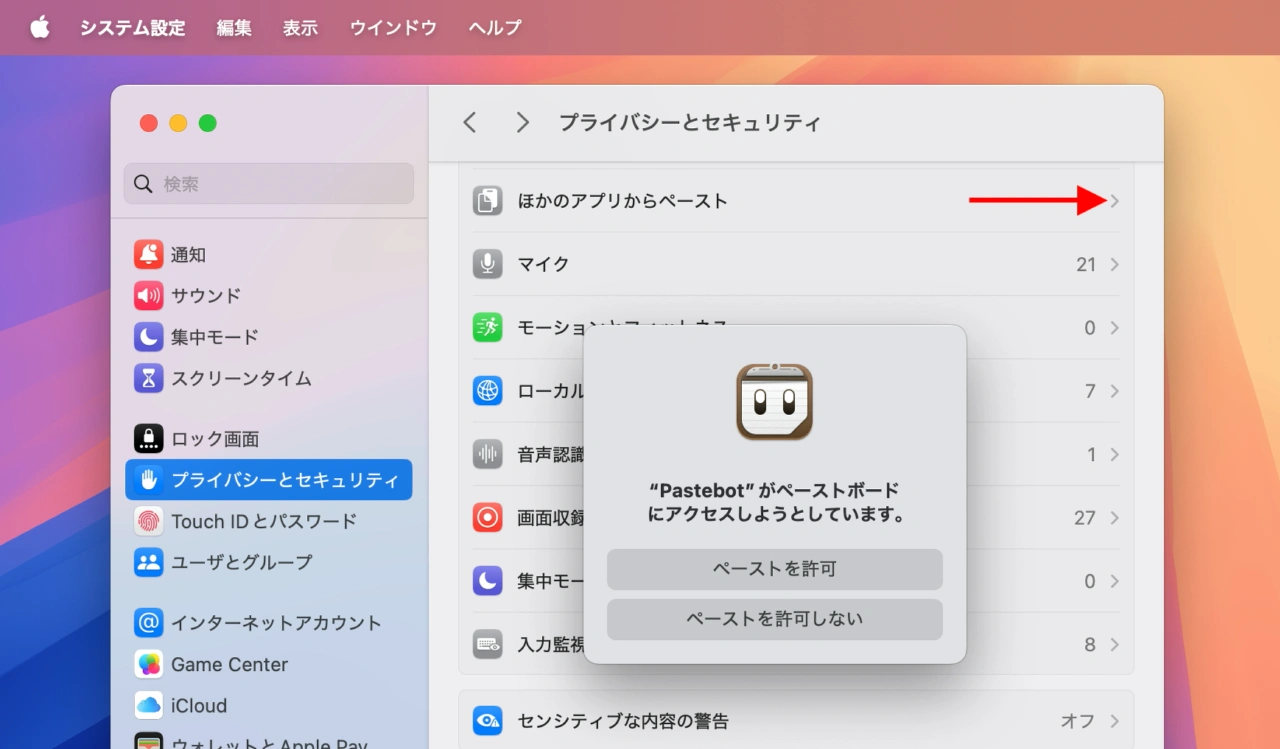Viewport: 1280px width, 749px height.
Task: Expand マイク row chevron showing 21
Action: point(1114,265)
